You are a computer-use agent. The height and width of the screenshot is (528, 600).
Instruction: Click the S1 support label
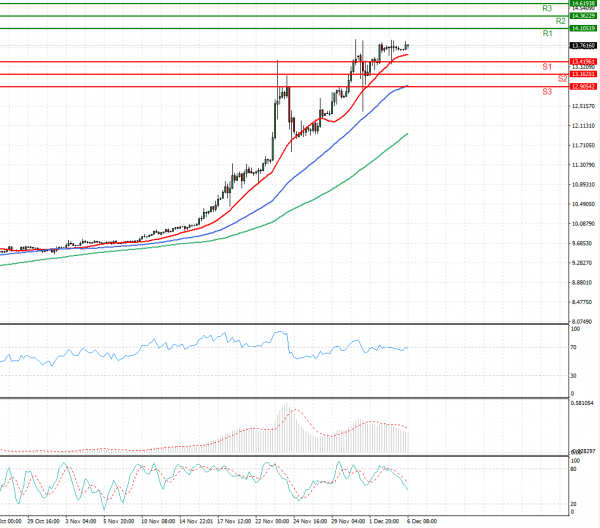[548, 66]
